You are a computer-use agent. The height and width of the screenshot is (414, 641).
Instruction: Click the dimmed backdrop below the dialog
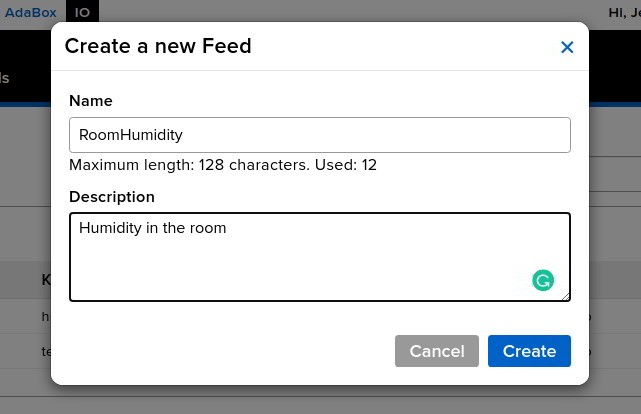(320, 401)
